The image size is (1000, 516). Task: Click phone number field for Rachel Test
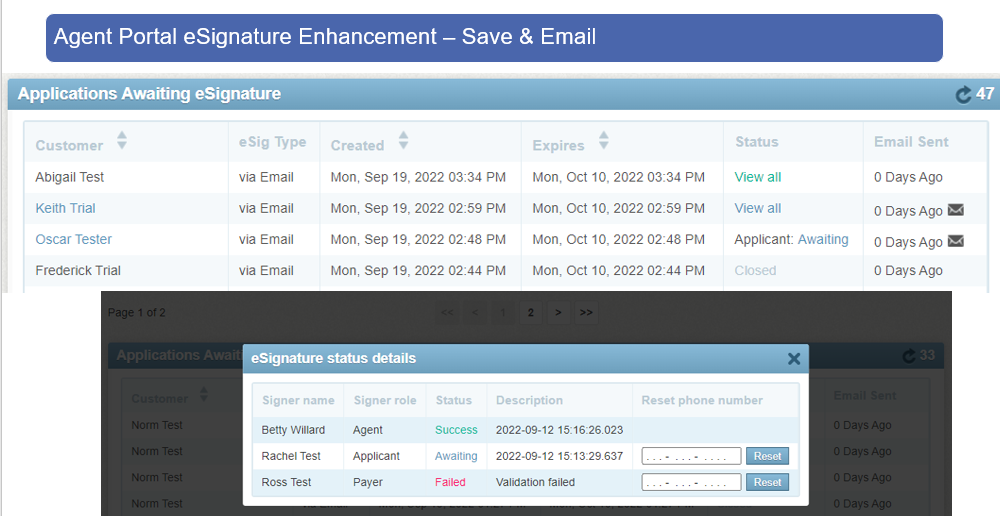click(x=691, y=456)
